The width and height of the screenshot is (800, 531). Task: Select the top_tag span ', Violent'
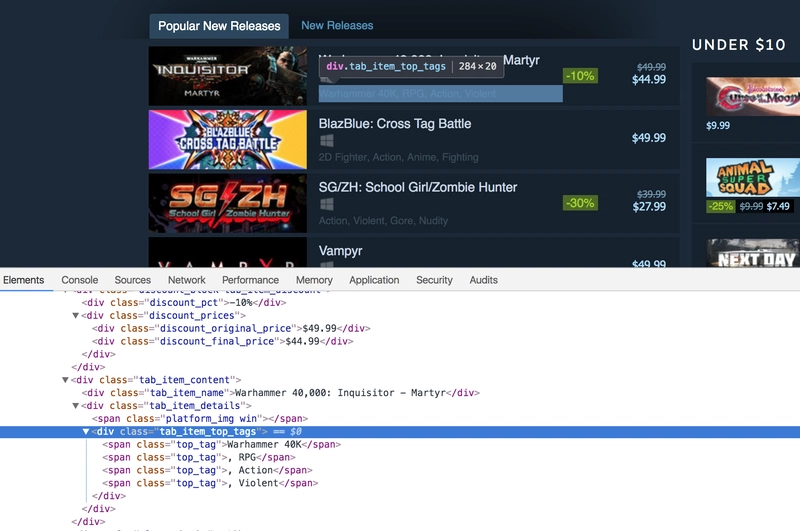[210, 483]
